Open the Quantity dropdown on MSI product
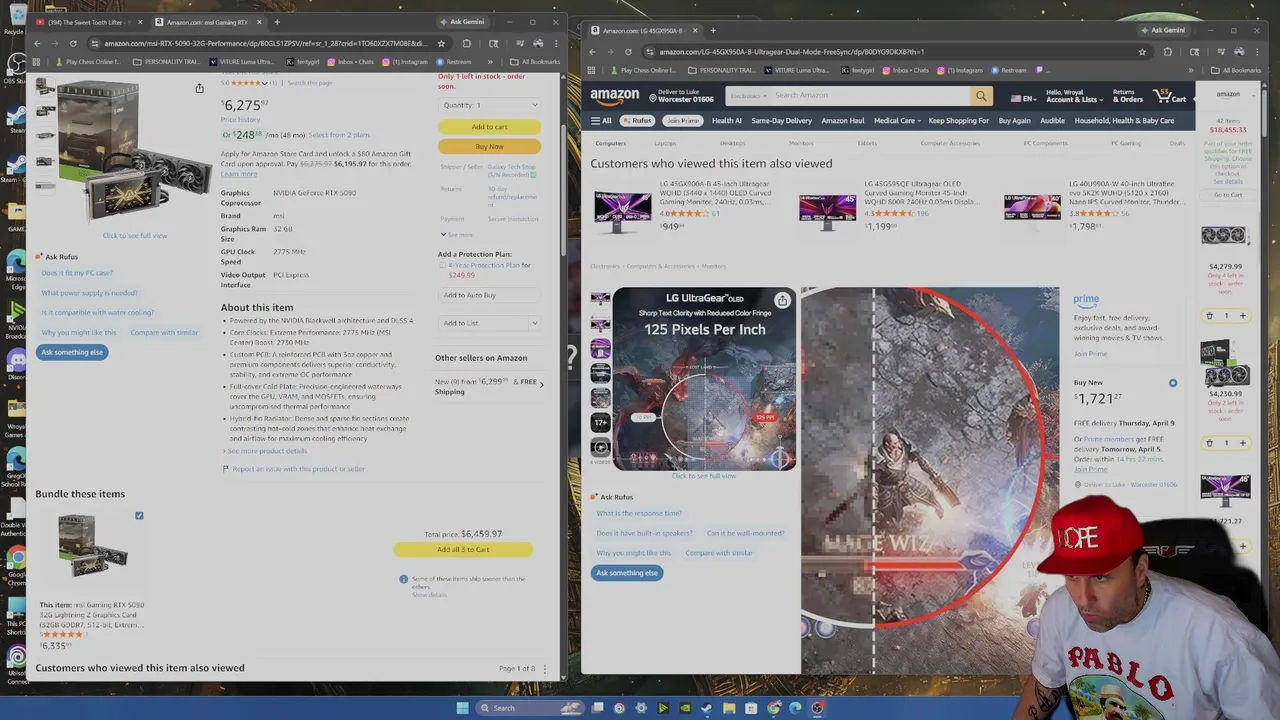This screenshot has width=1280, height=720. 489,105
